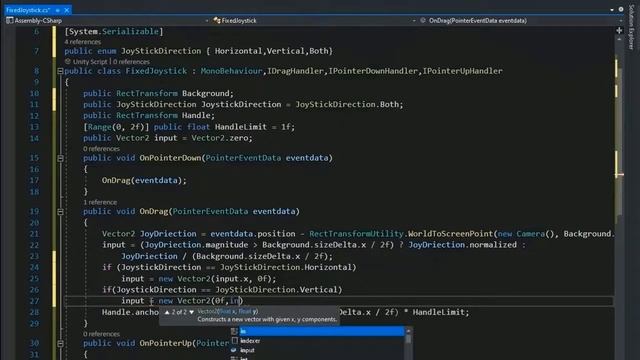Collapse the FixedJoystick class block

pos(60,71)
